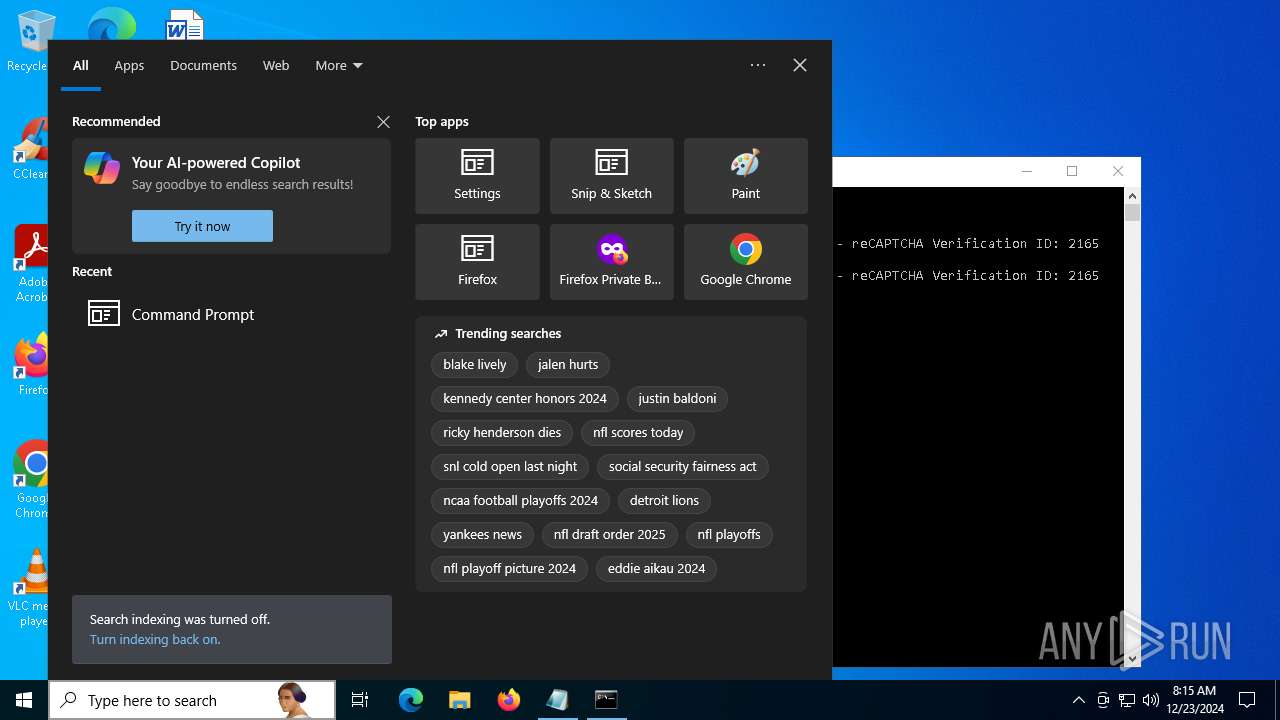This screenshot has height=720, width=1280.
Task: Click the taskbar clock and date
Action: [1194, 700]
